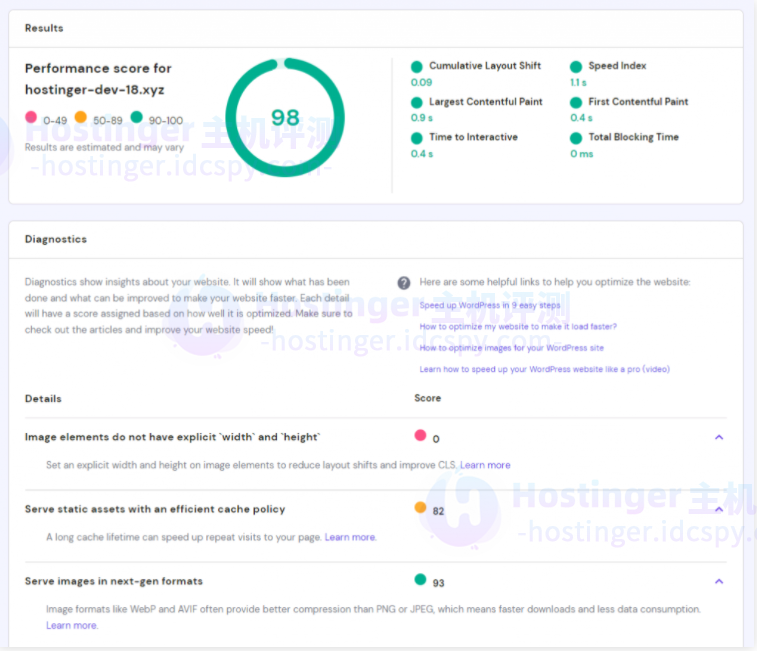Click the Total Blocking Time status dot
Screen dimensions: 757x651
(x=576, y=138)
